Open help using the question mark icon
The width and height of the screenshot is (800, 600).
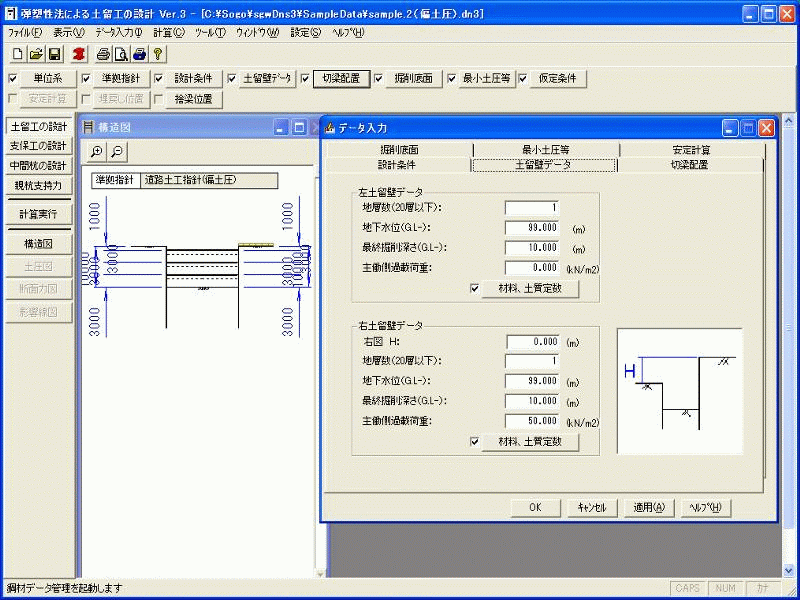click(156, 57)
